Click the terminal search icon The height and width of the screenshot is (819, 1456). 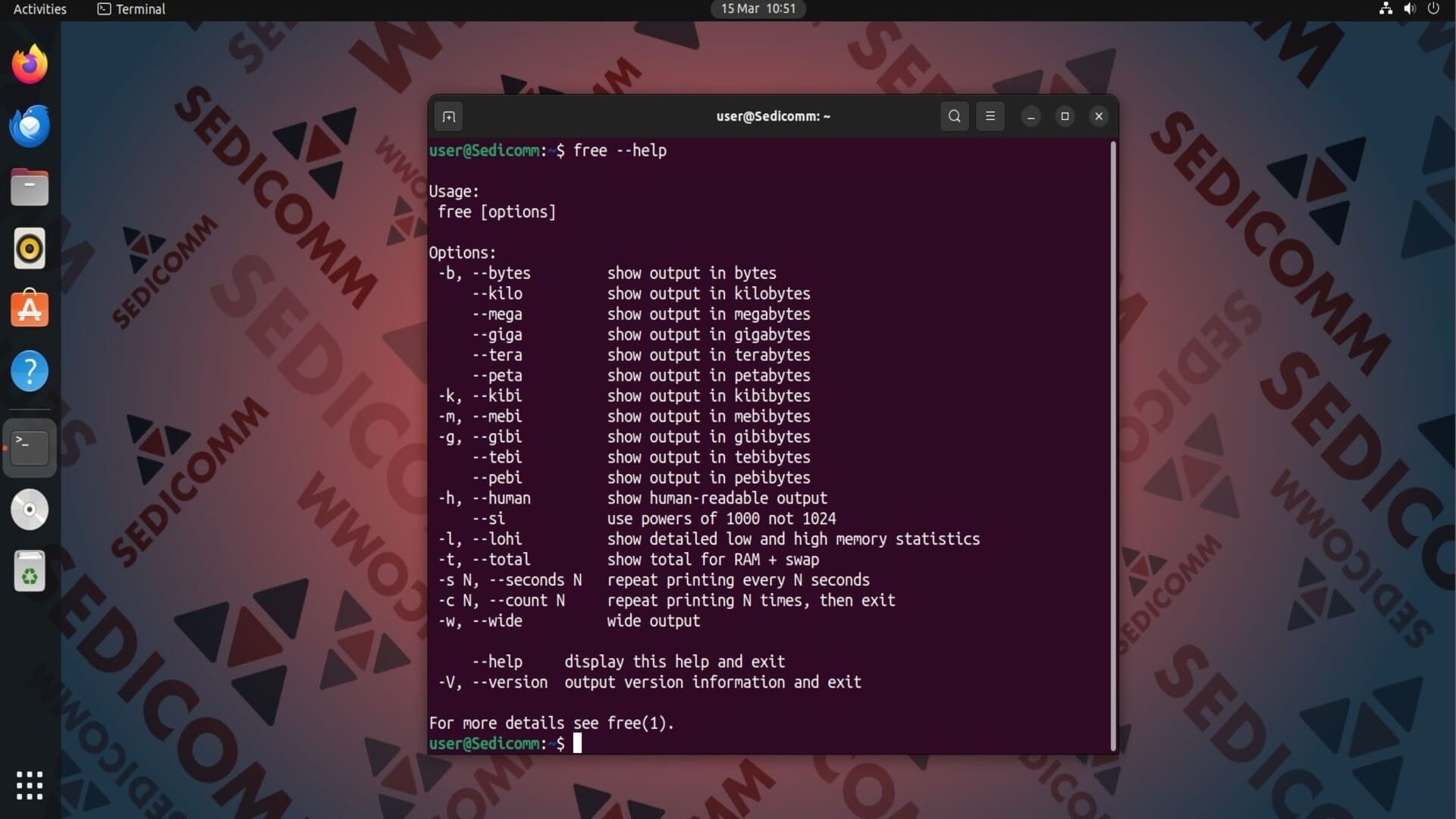click(954, 116)
